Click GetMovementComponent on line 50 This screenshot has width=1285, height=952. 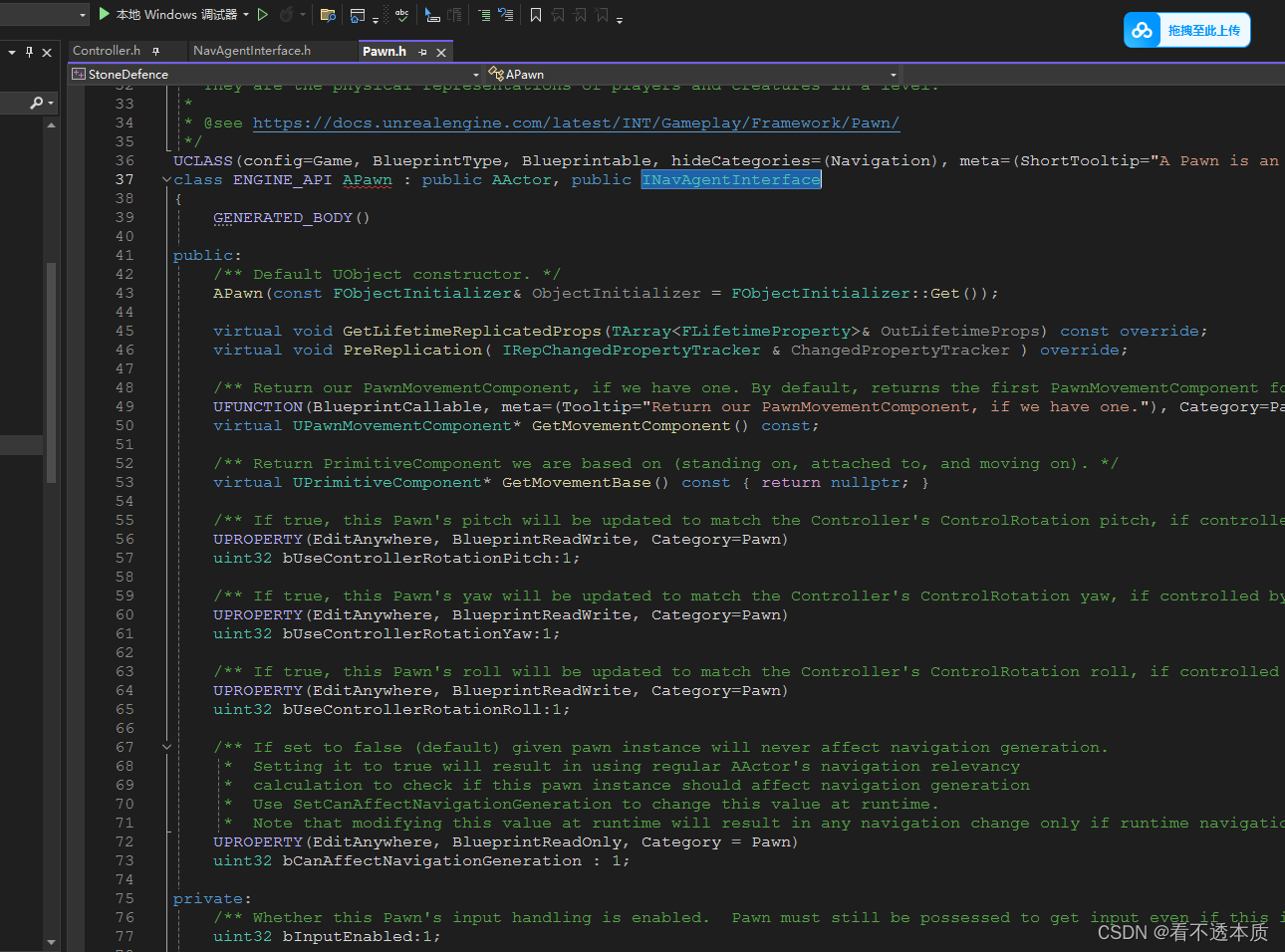point(631,426)
